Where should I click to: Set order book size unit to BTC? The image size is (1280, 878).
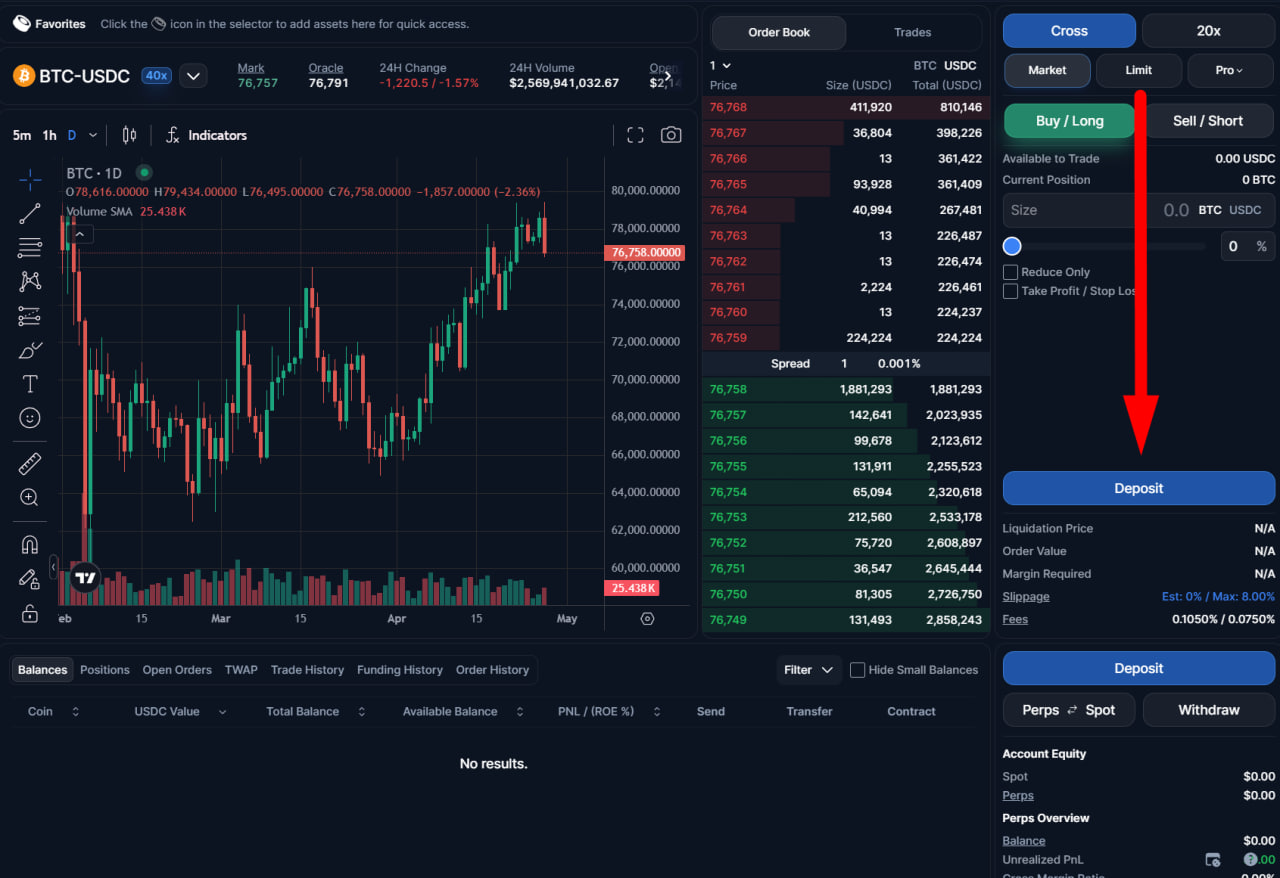tap(925, 65)
